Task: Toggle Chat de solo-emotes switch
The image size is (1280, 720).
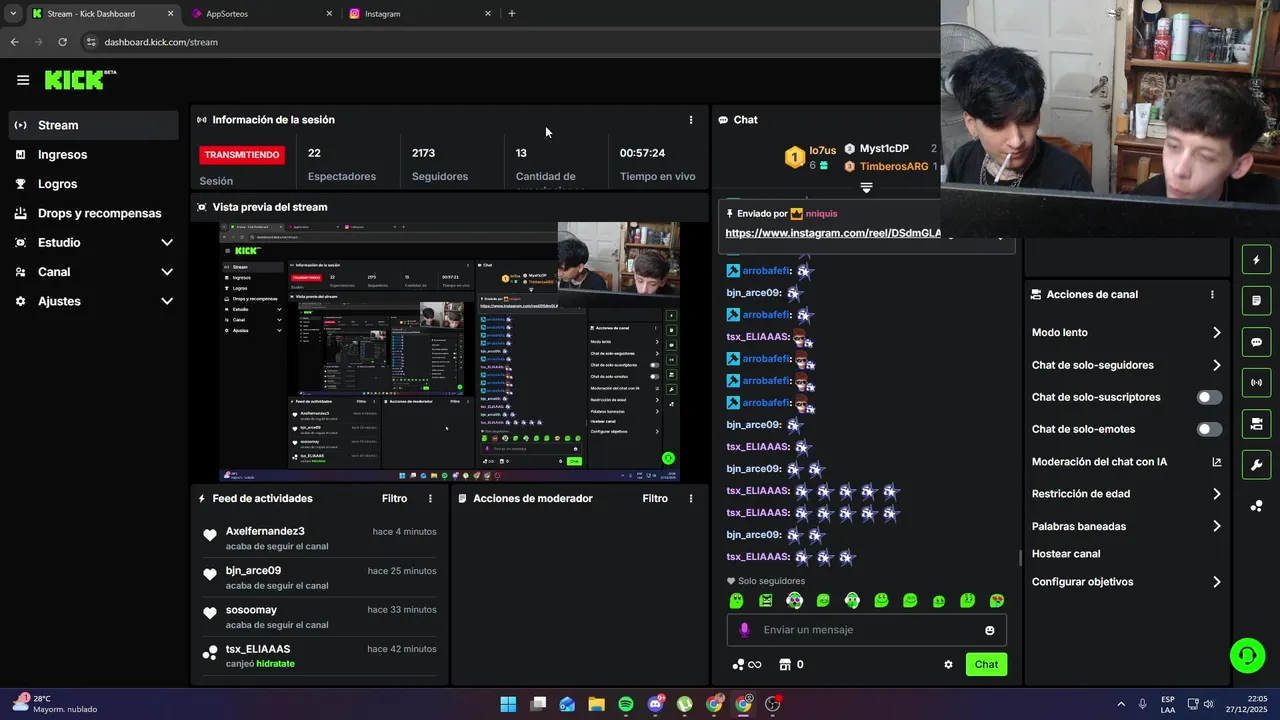Action: 1209,429
